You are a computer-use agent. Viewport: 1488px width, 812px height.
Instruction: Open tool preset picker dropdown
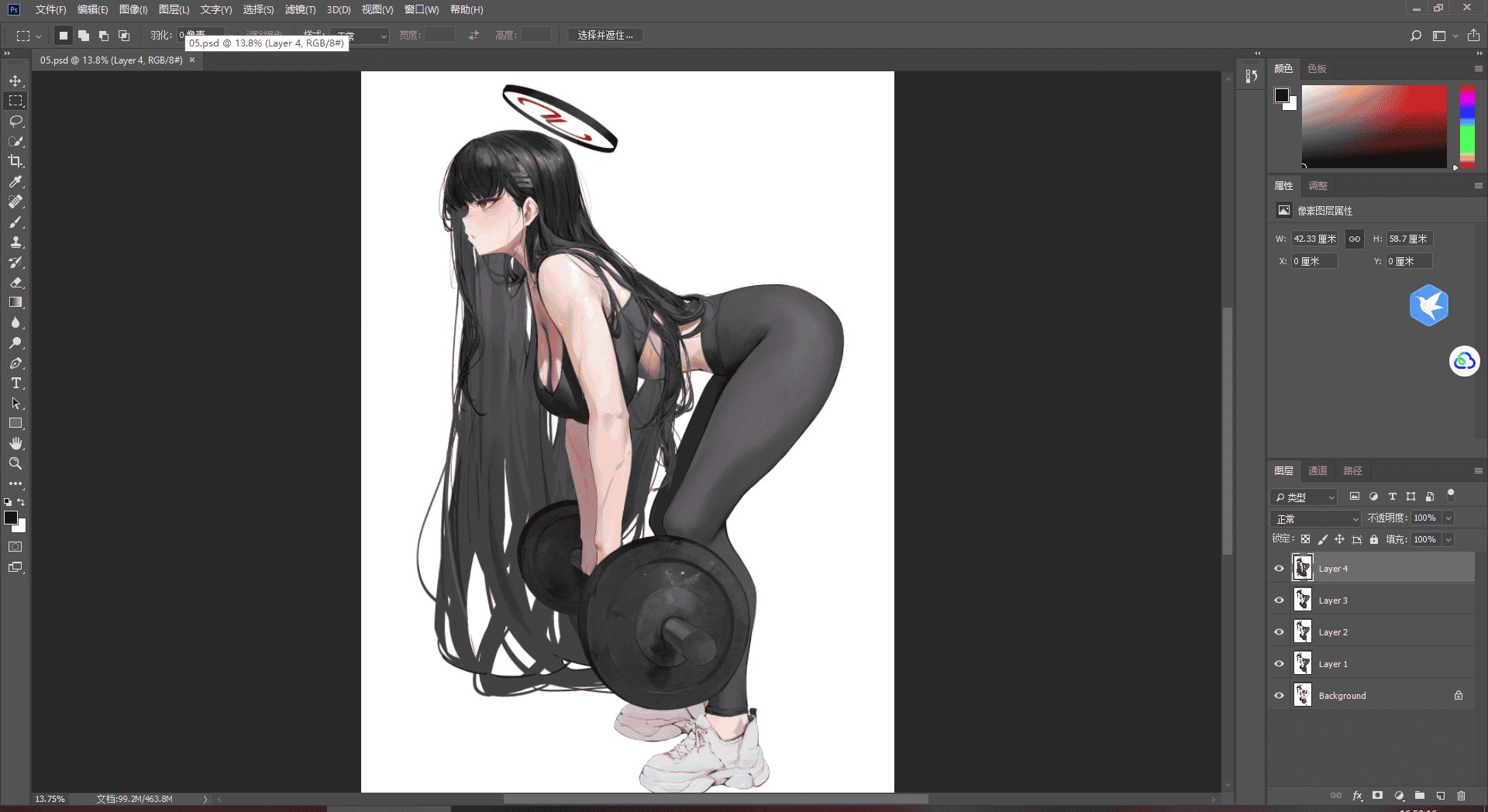(x=29, y=36)
